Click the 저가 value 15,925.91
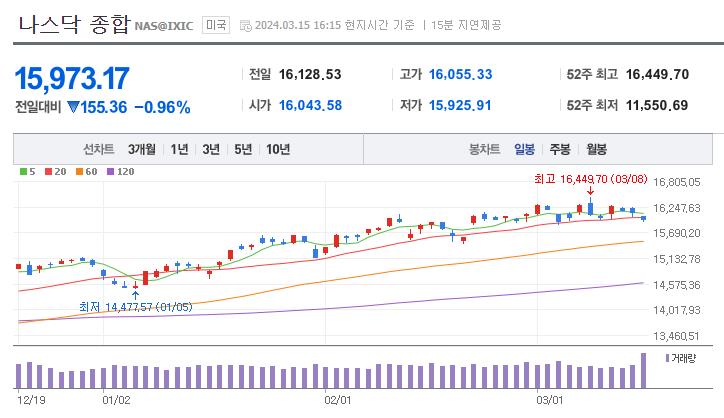 click(460, 105)
